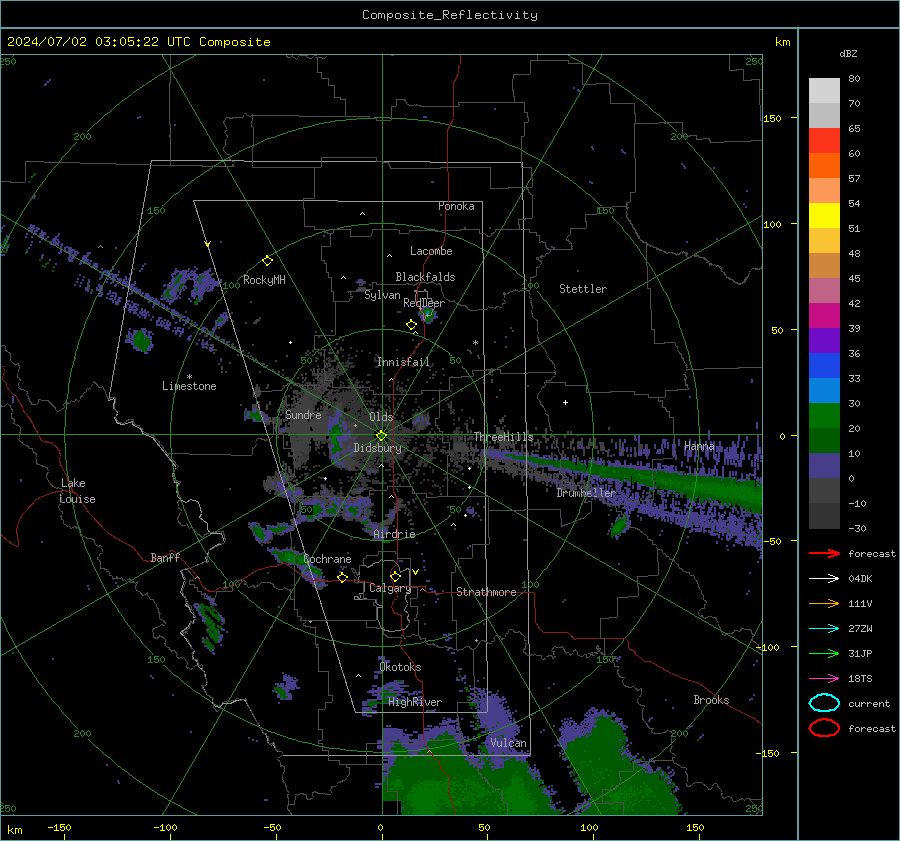Pick the purple 39 dBZ color band

pyautogui.click(x=824, y=340)
